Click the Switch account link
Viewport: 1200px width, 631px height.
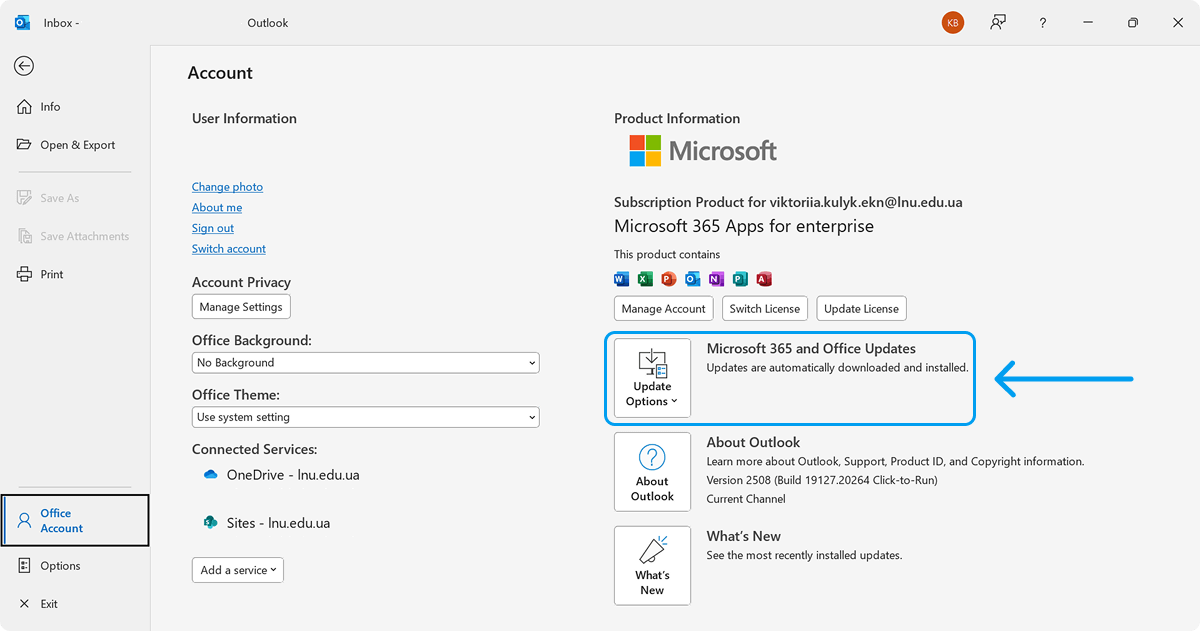229,249
